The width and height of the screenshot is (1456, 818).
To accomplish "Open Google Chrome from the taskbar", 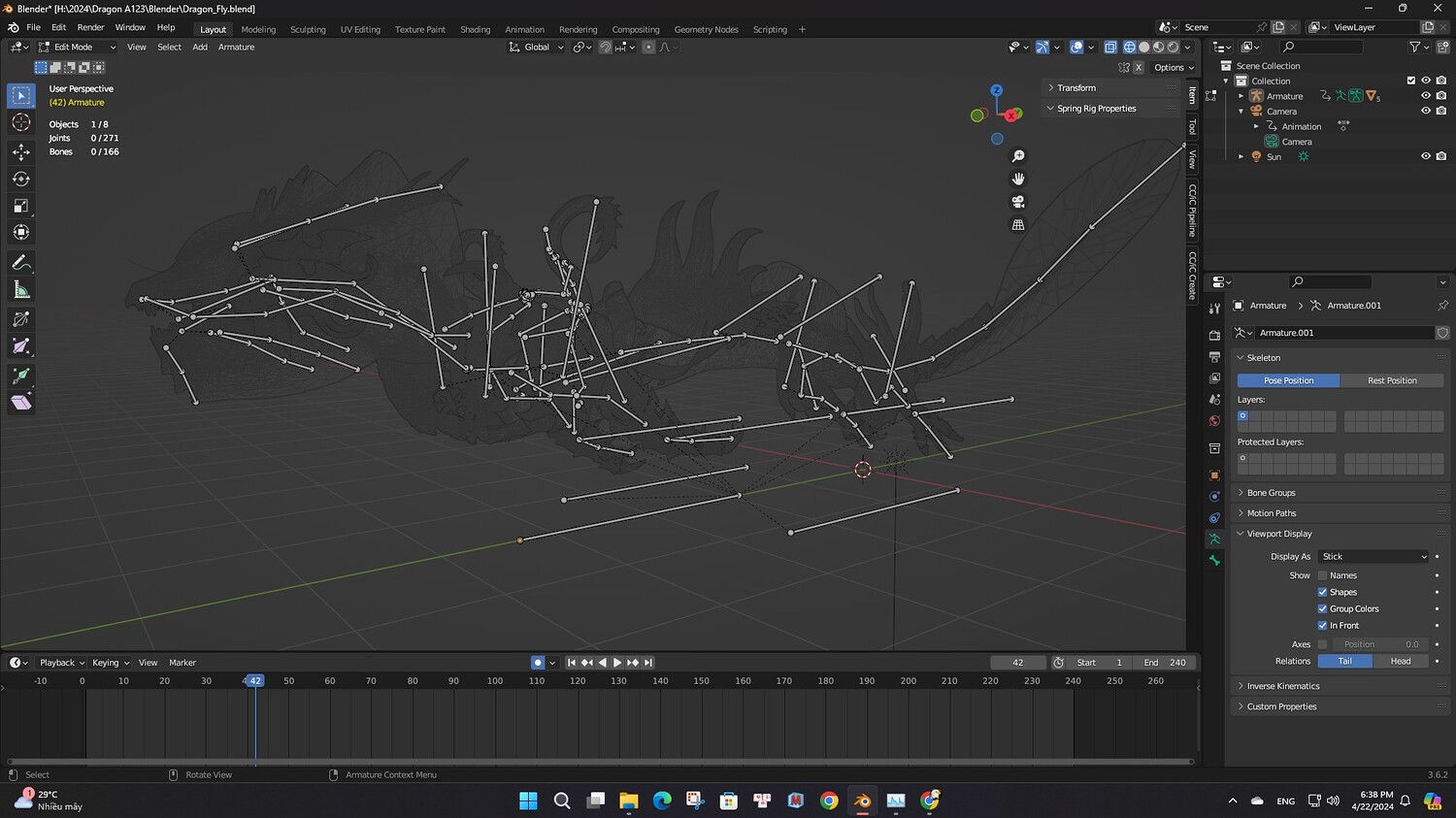I will 829,801.
